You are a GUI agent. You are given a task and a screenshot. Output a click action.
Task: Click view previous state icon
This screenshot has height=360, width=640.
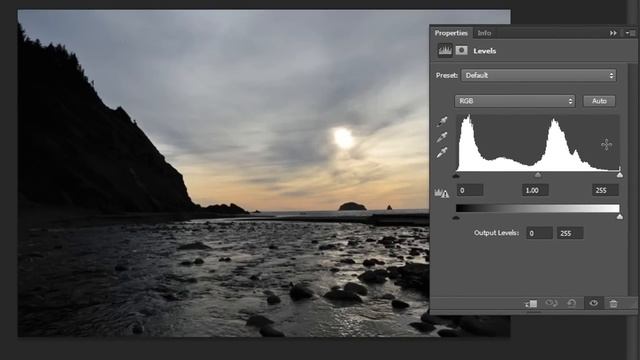(551, 303)
